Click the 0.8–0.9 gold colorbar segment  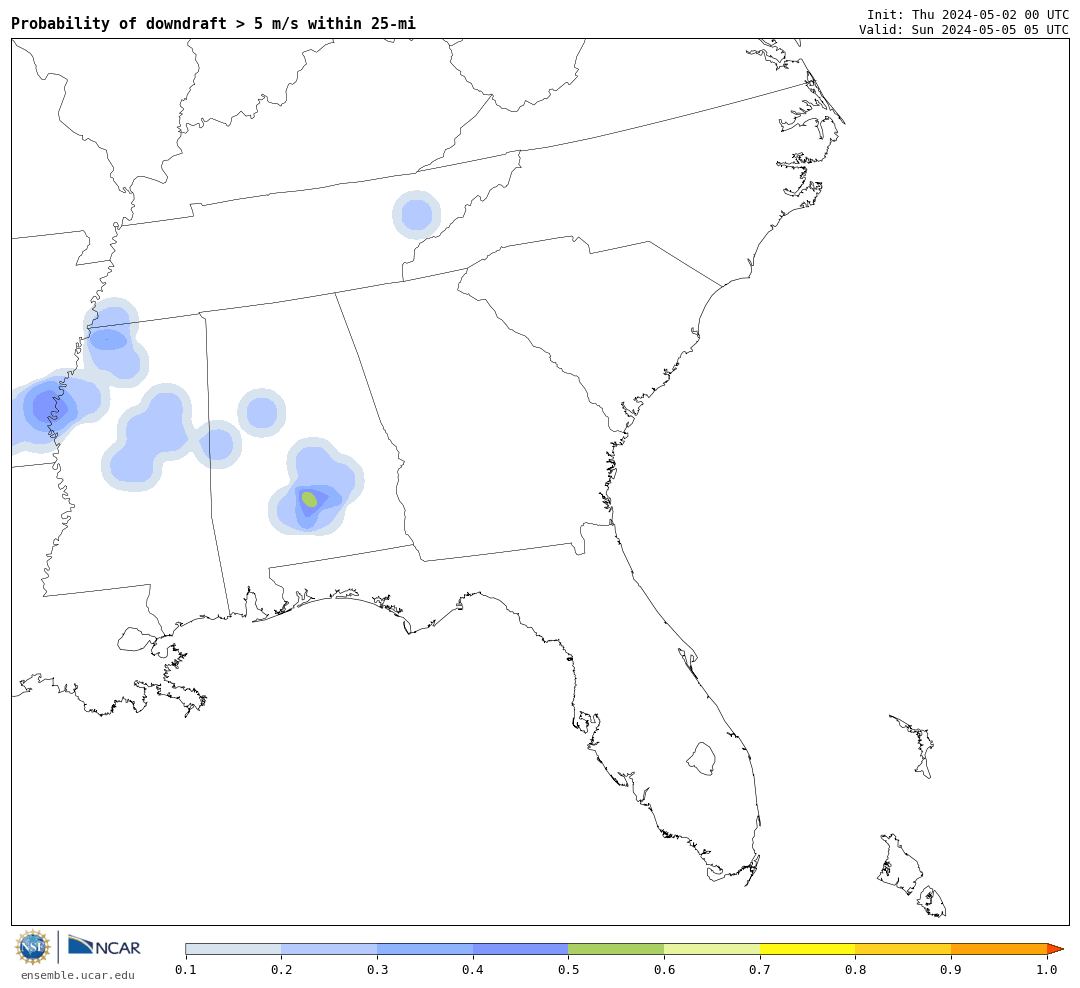click(x=904, y=949)
